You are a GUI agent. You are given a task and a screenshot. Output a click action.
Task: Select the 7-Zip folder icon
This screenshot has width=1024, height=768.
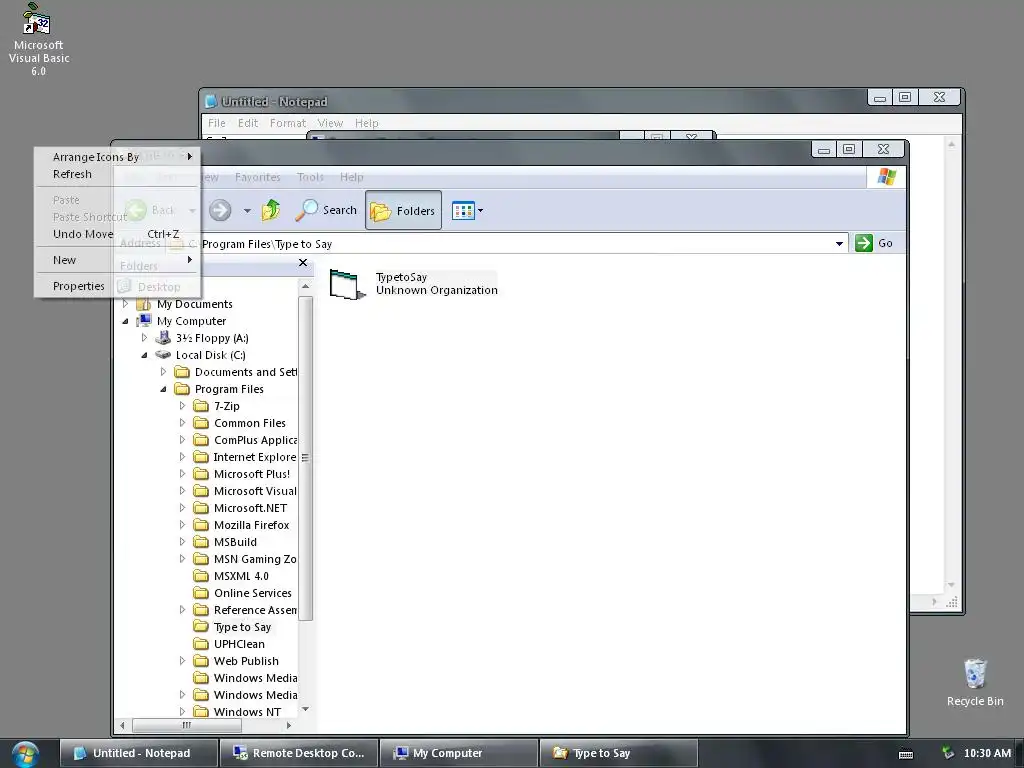tap(201, 406)
